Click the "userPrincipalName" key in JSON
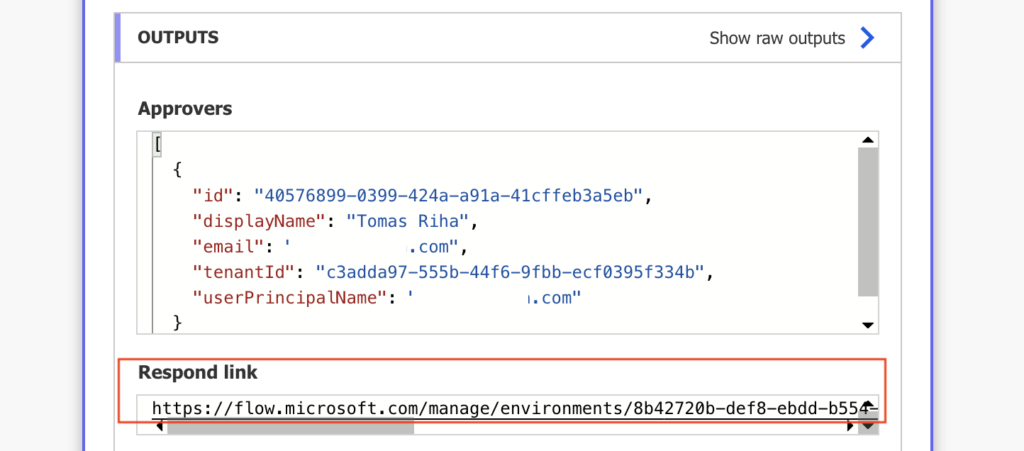This screenshot has height=451, width=1024. [x=290, y=298]
